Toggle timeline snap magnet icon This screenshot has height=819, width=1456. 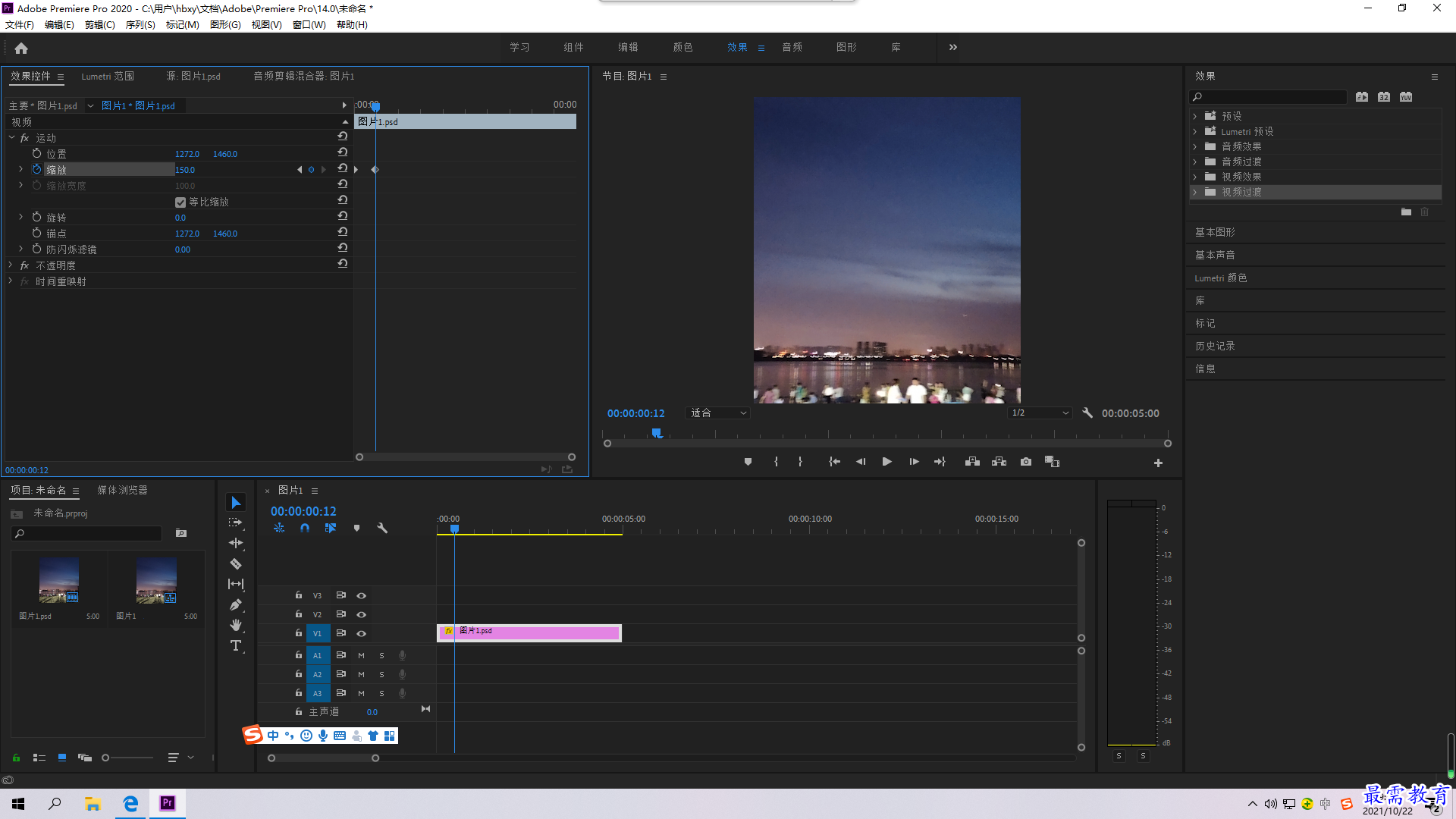(x=304, y=528)
